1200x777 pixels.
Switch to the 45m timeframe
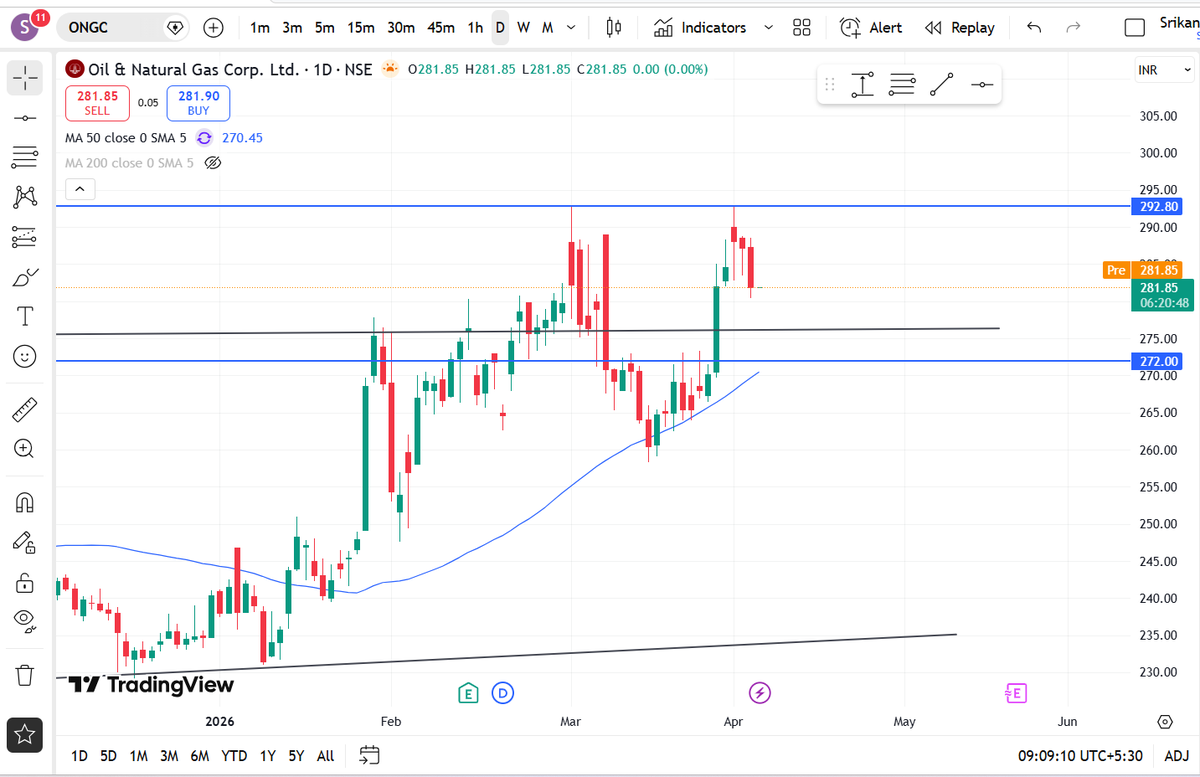point(441,28)
